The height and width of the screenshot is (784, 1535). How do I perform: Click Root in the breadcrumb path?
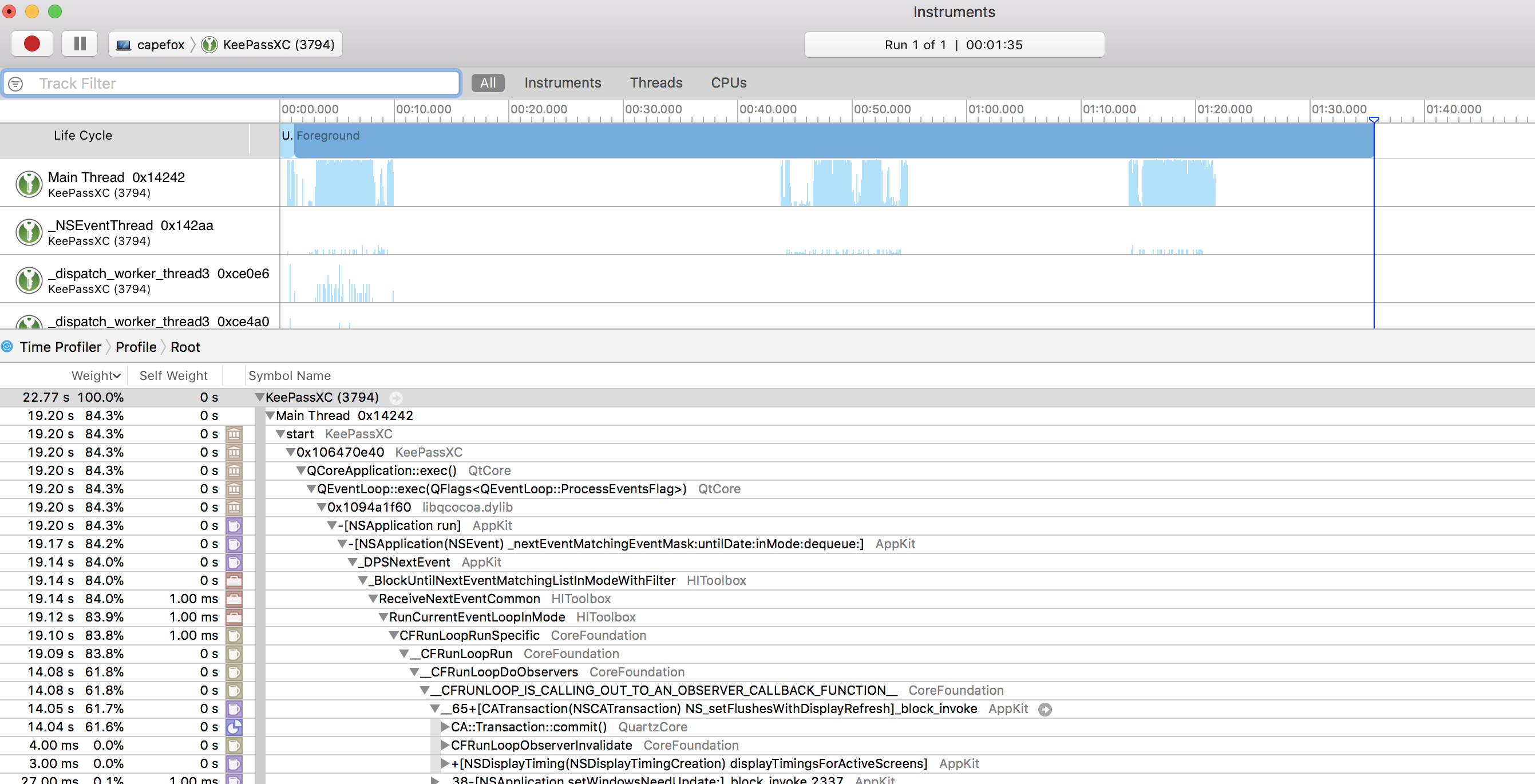coord(185,346)
